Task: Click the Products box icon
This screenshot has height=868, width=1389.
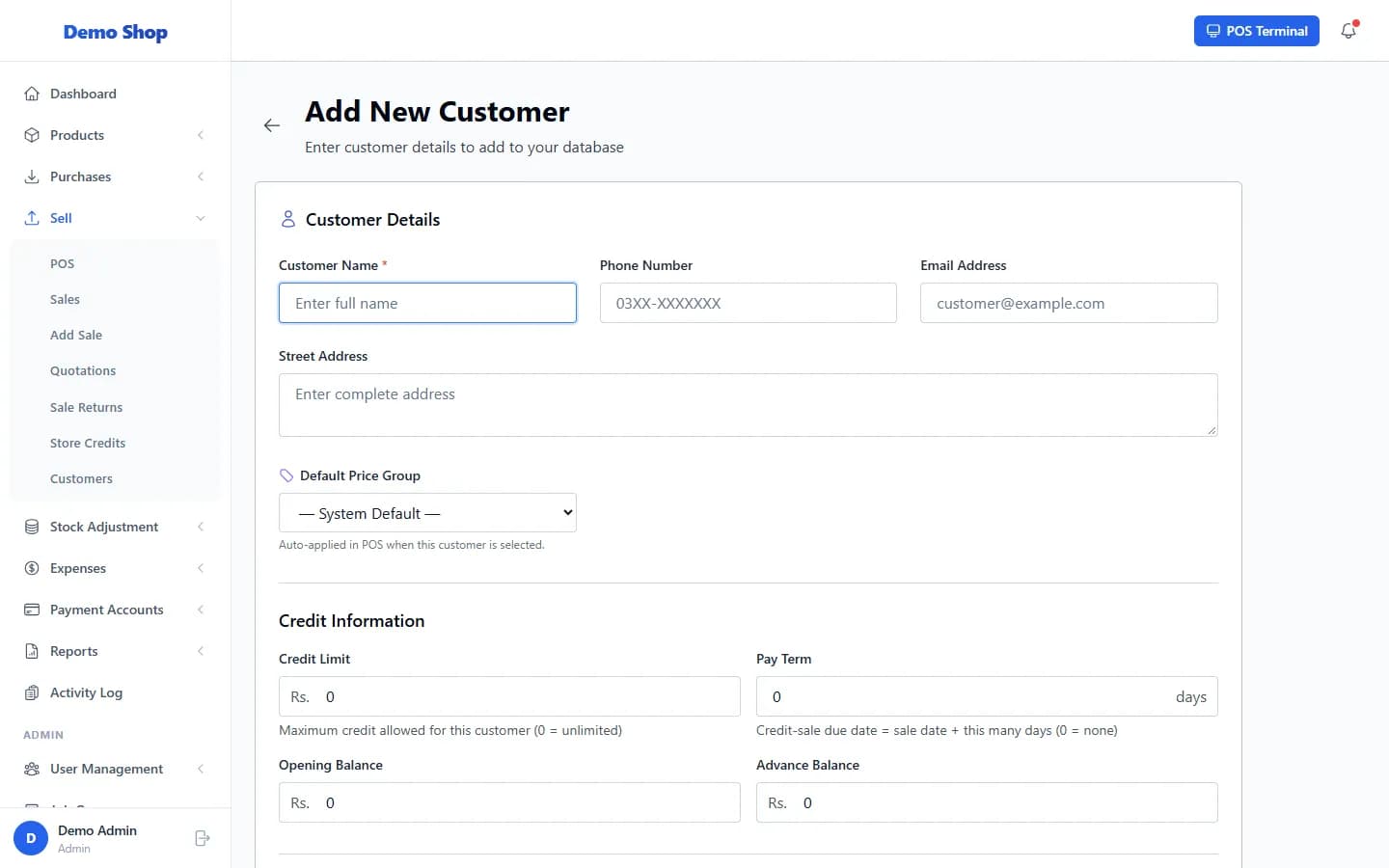Action: [x=32, y=135]
